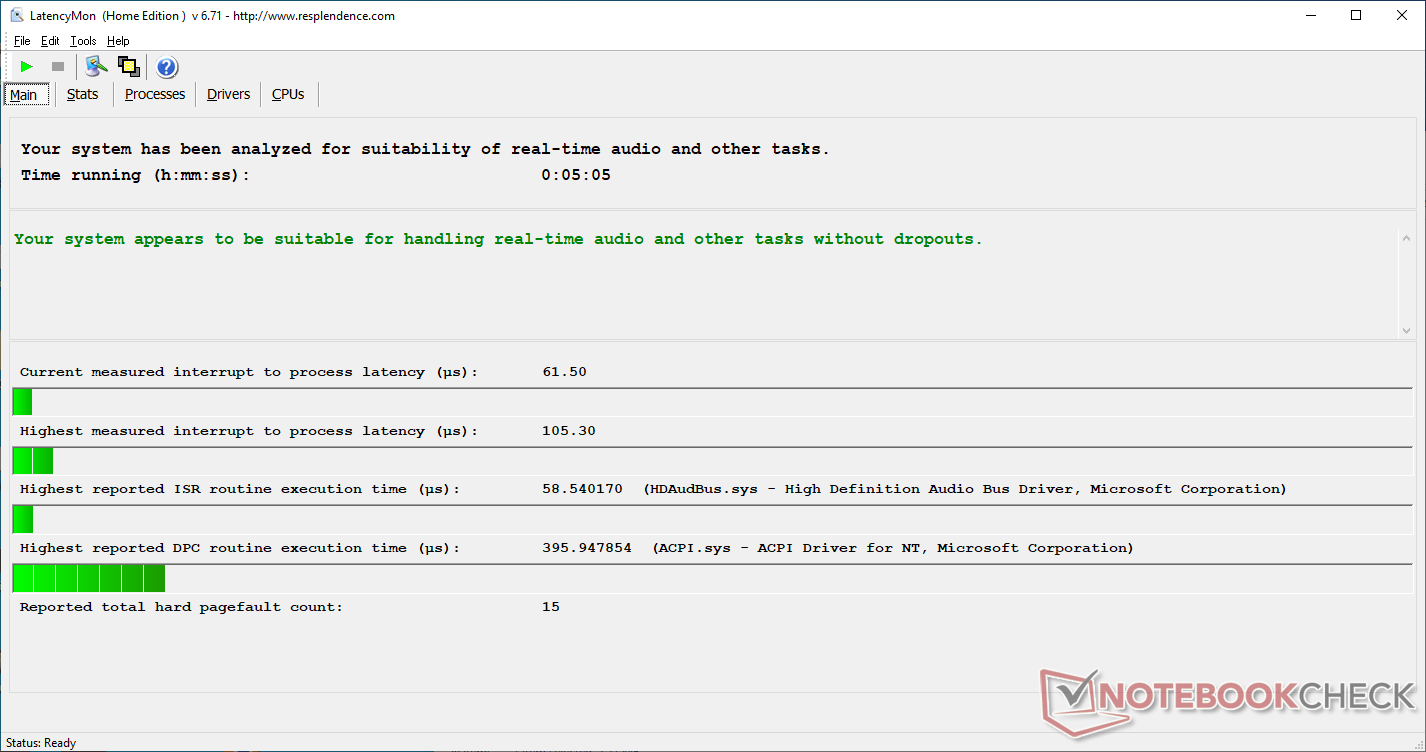Viewport: 1426px width, 752px height.
Task: Click the Status: Ready status bar text
Action: tap(41, 743)
